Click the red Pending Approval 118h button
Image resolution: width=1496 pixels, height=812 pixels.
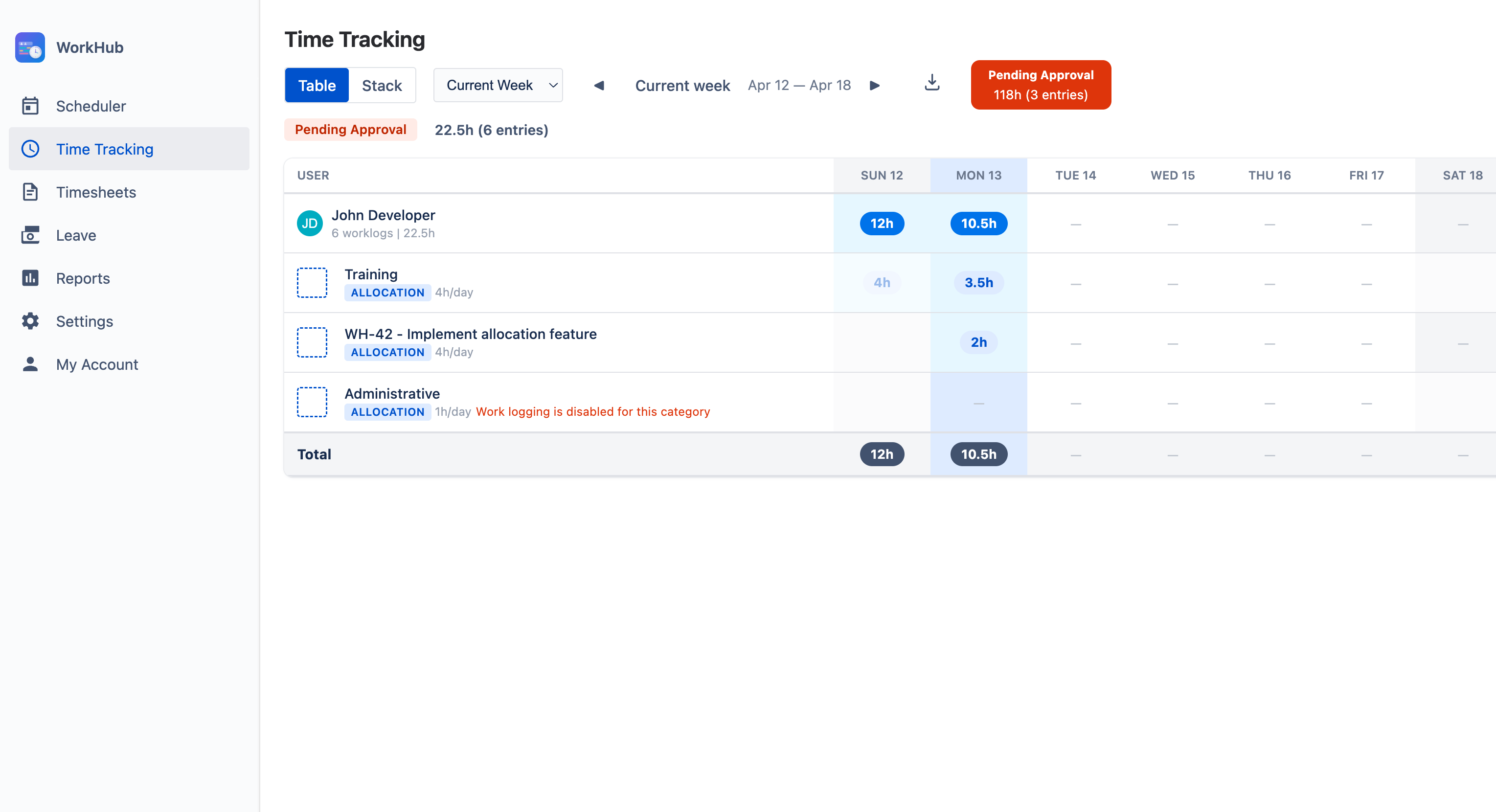(1040, 85)
